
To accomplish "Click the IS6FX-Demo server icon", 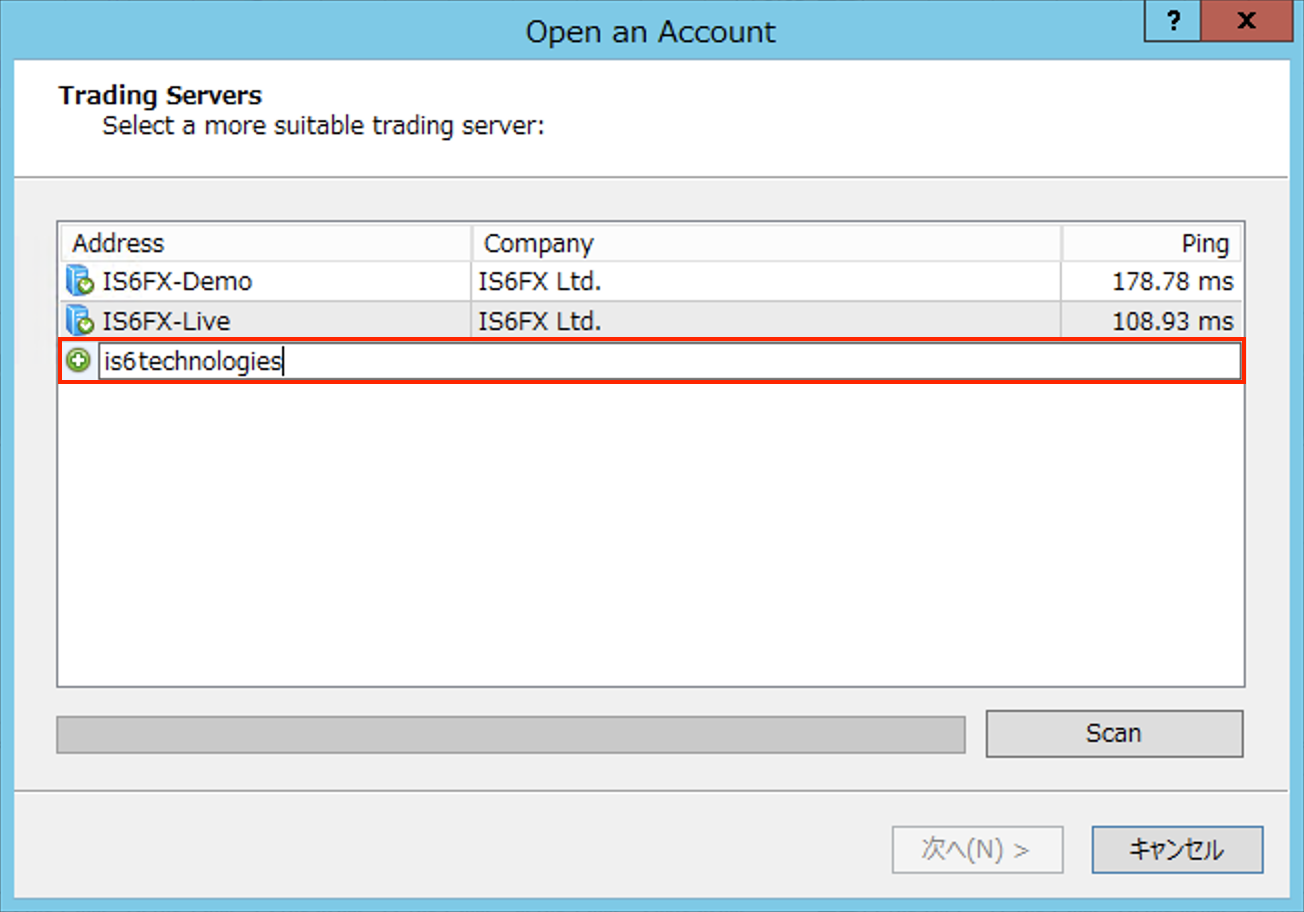I will coord(79,282).
